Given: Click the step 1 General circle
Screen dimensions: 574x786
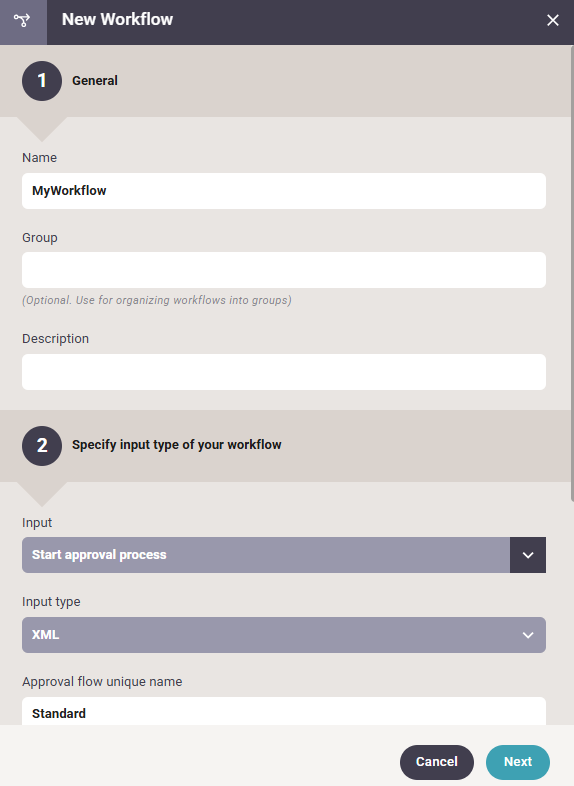Looking at the screenshot, I should point(42,81).
